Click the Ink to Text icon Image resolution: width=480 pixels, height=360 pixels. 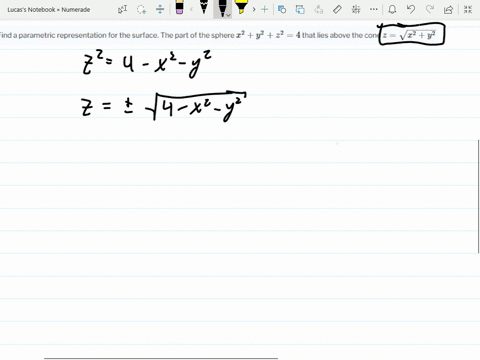coord(318,9)
